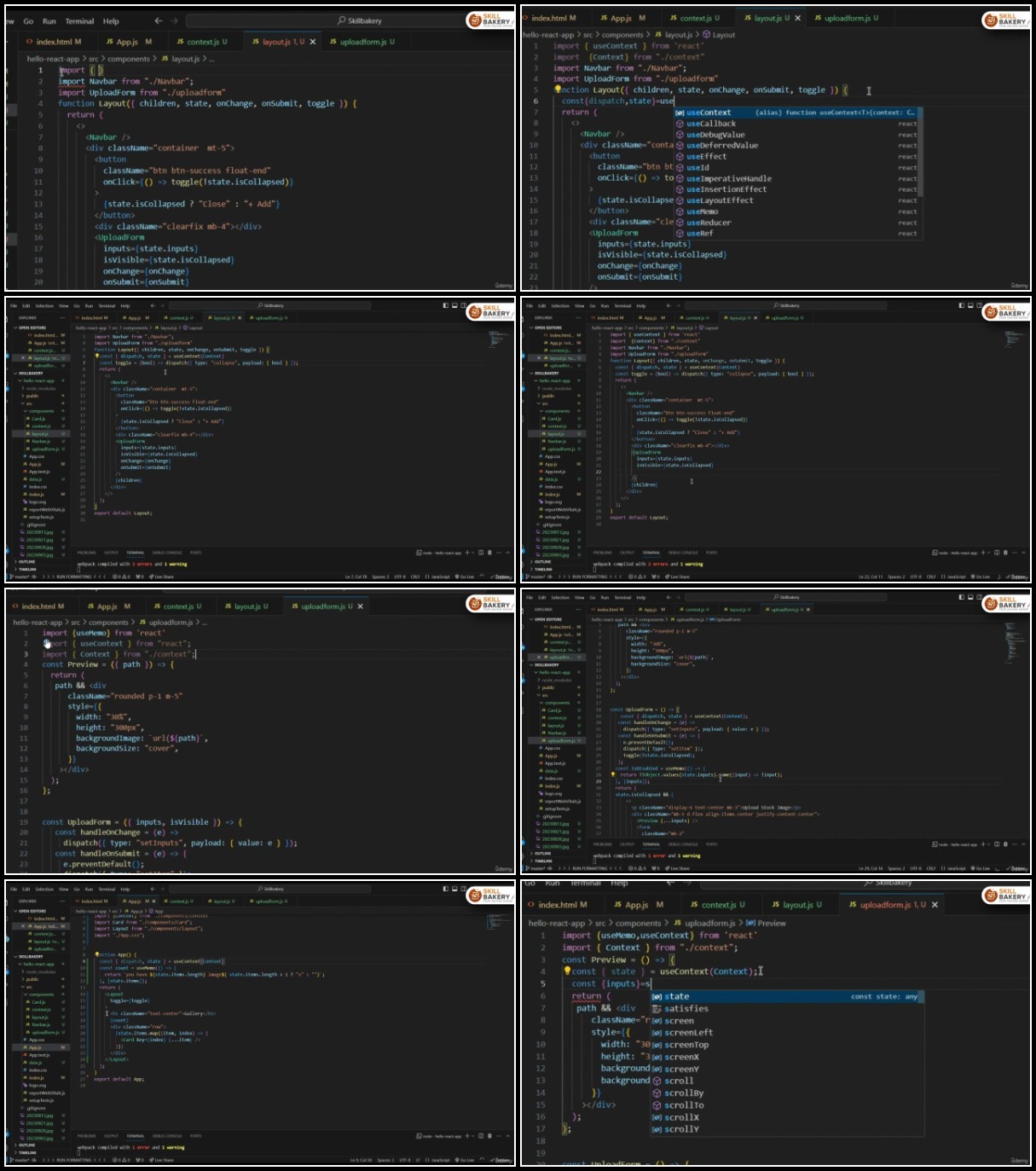The image size is (1036, 1171).
Task: Select the useDeferredValue suggestion
Action: [796, 146]
